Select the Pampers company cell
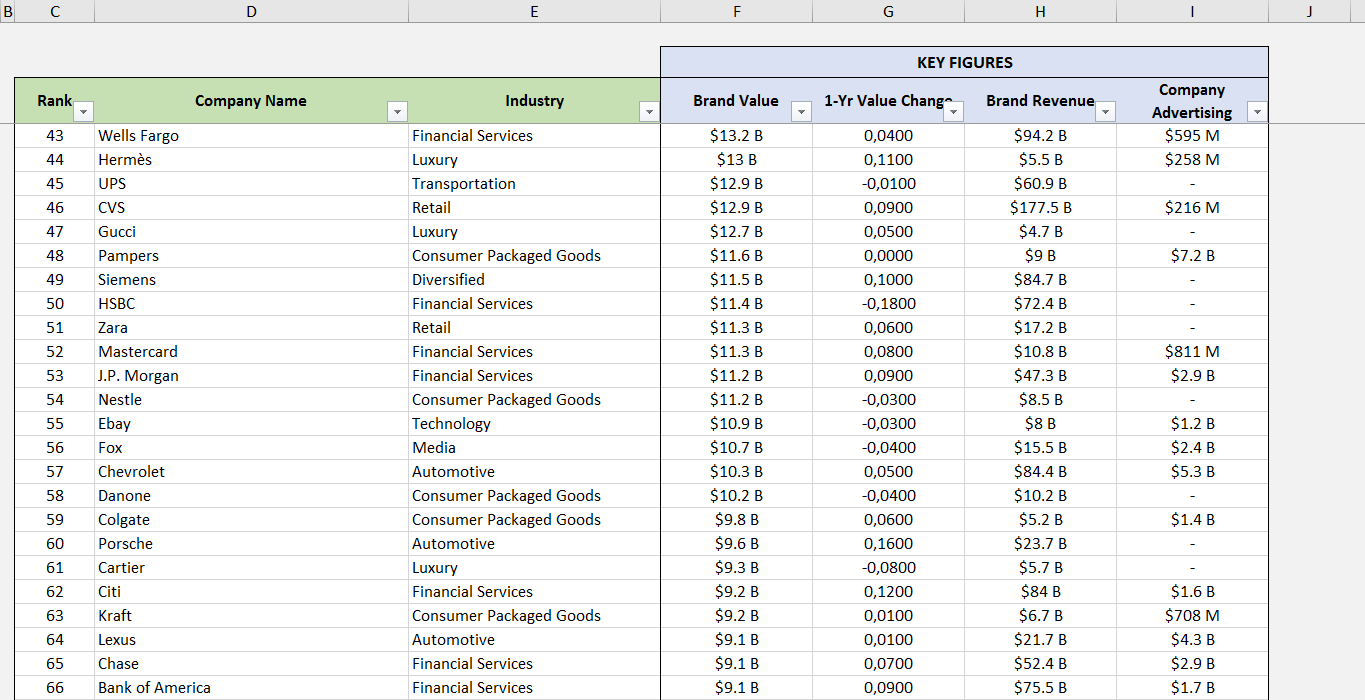This screenshot has width=1365, height=700. [251, 256]
